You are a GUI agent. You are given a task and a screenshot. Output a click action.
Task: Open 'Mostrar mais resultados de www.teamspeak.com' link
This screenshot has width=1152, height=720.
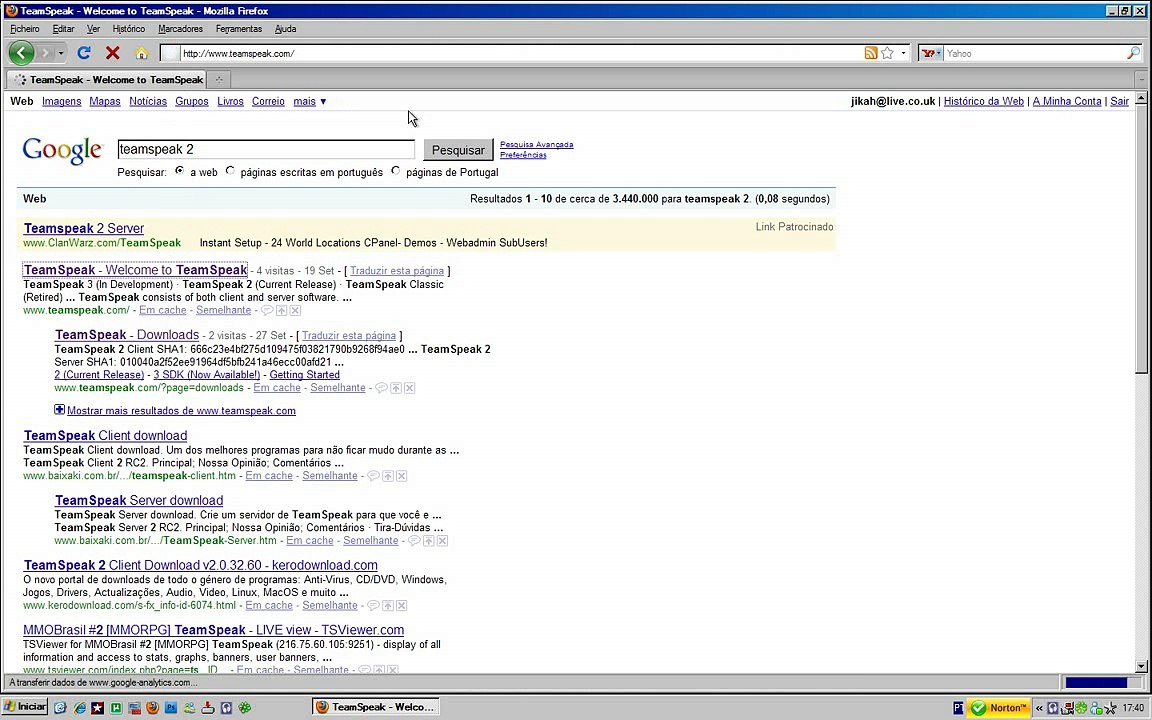pyautogui.click(x=181, y=411)
